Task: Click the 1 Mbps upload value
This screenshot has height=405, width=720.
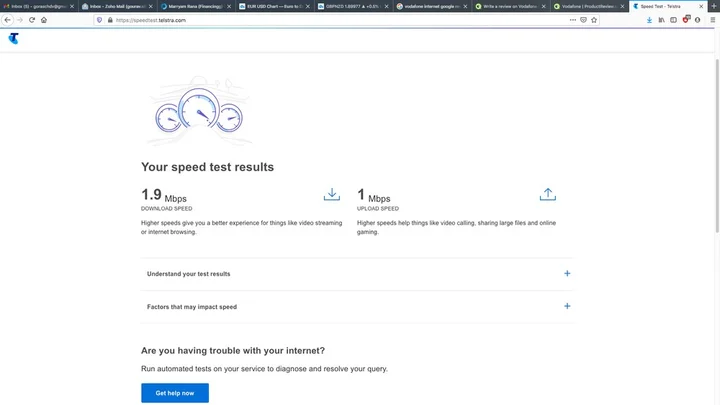Action: [x=374, y=195]
